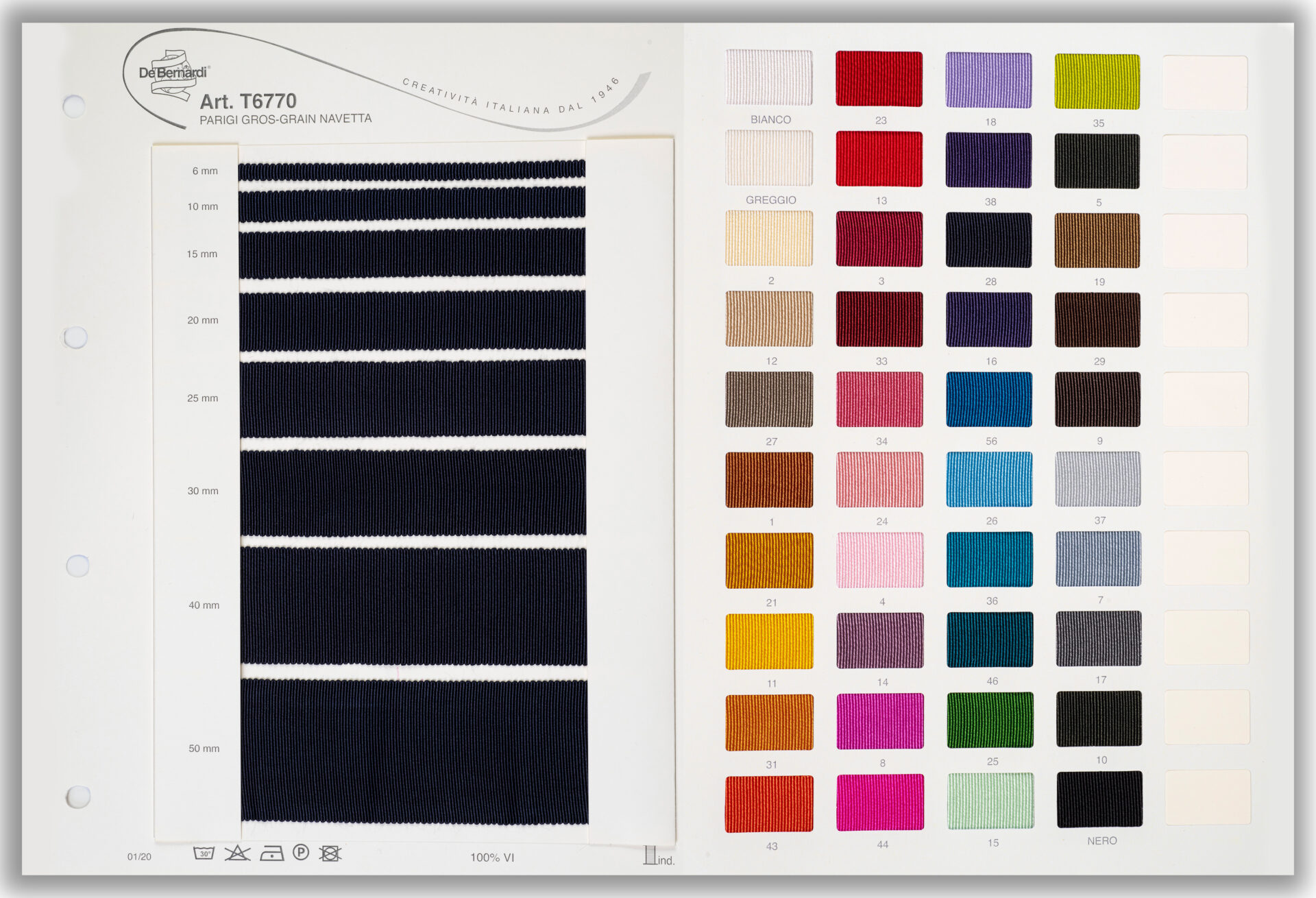1316x898 pixels.
Task: Click the 'CREATIVITÀ ITALIANA DAL 1946' slogan
Action: tap(513, 97)
